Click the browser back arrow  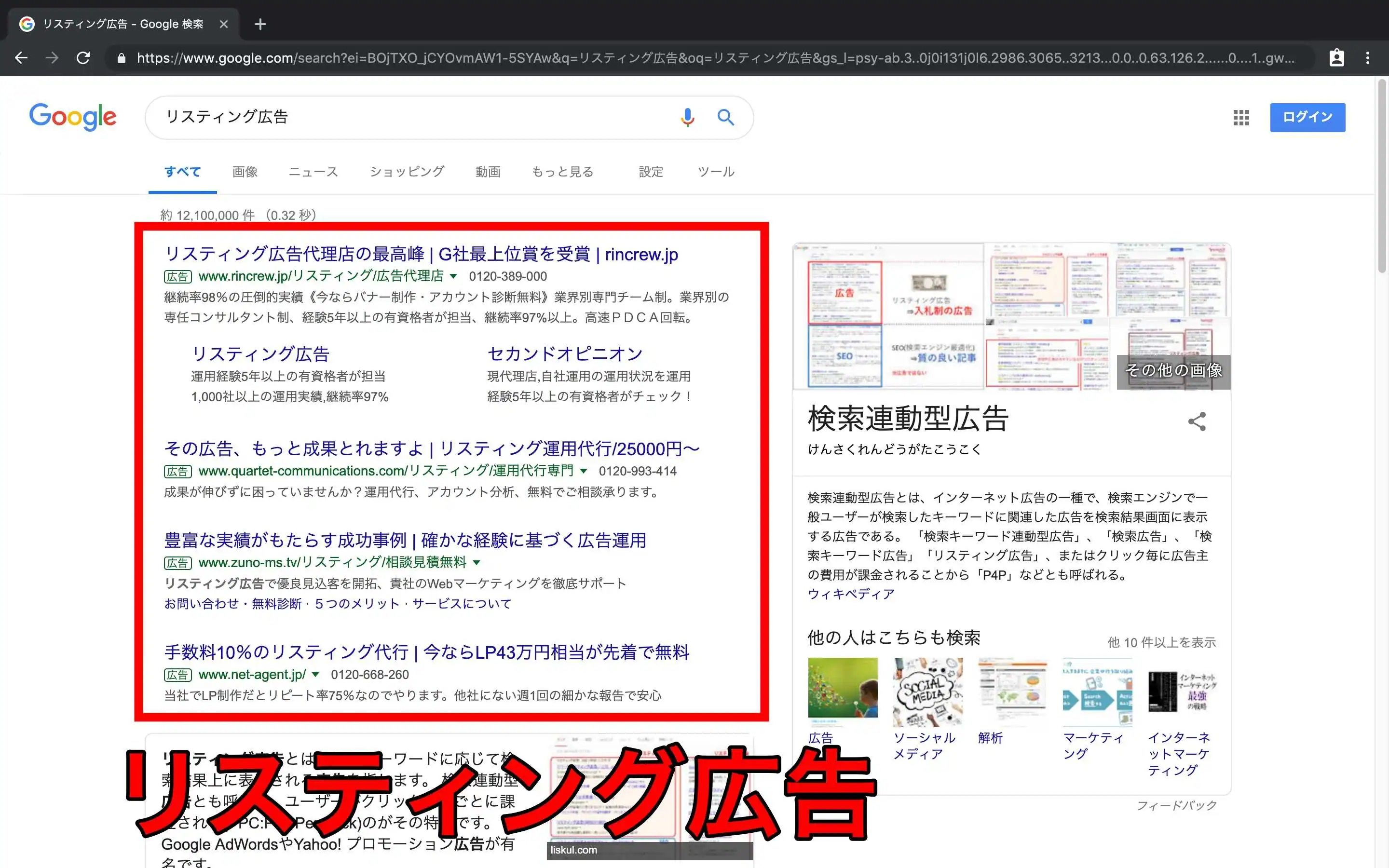tap(21, 58)
